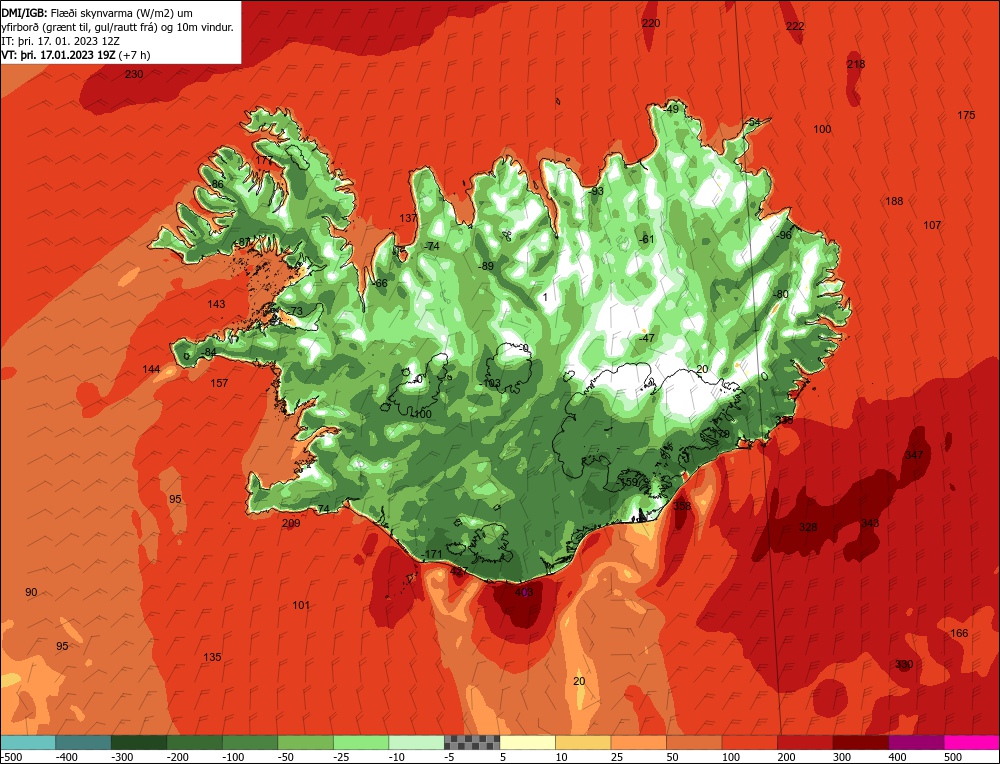The height and width of the screenshot is (764, 1000).
Task: Click the title line 'DMI/IGB: Flæði skynvarma (W/m2) um'
Action: [97, 13]
